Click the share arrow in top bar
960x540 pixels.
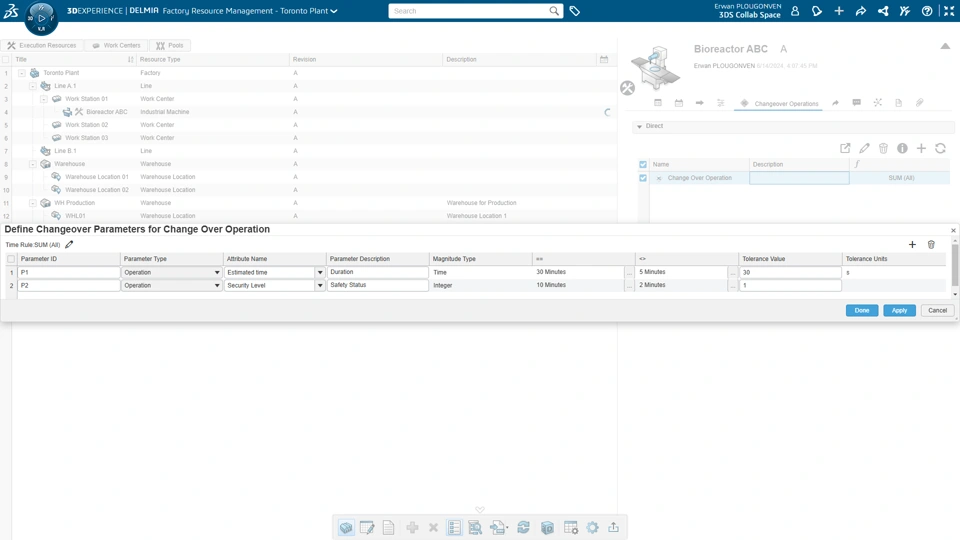[861, 11]
